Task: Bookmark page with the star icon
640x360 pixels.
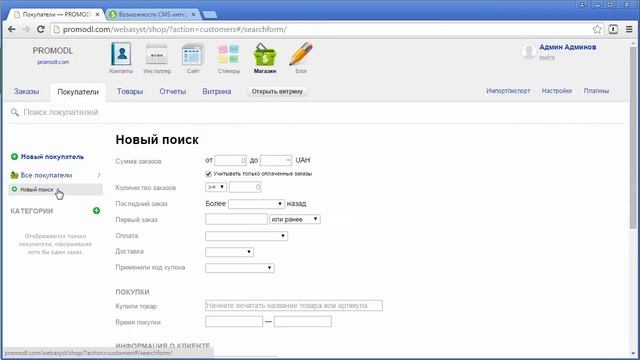Action: [x=597, y=29]
